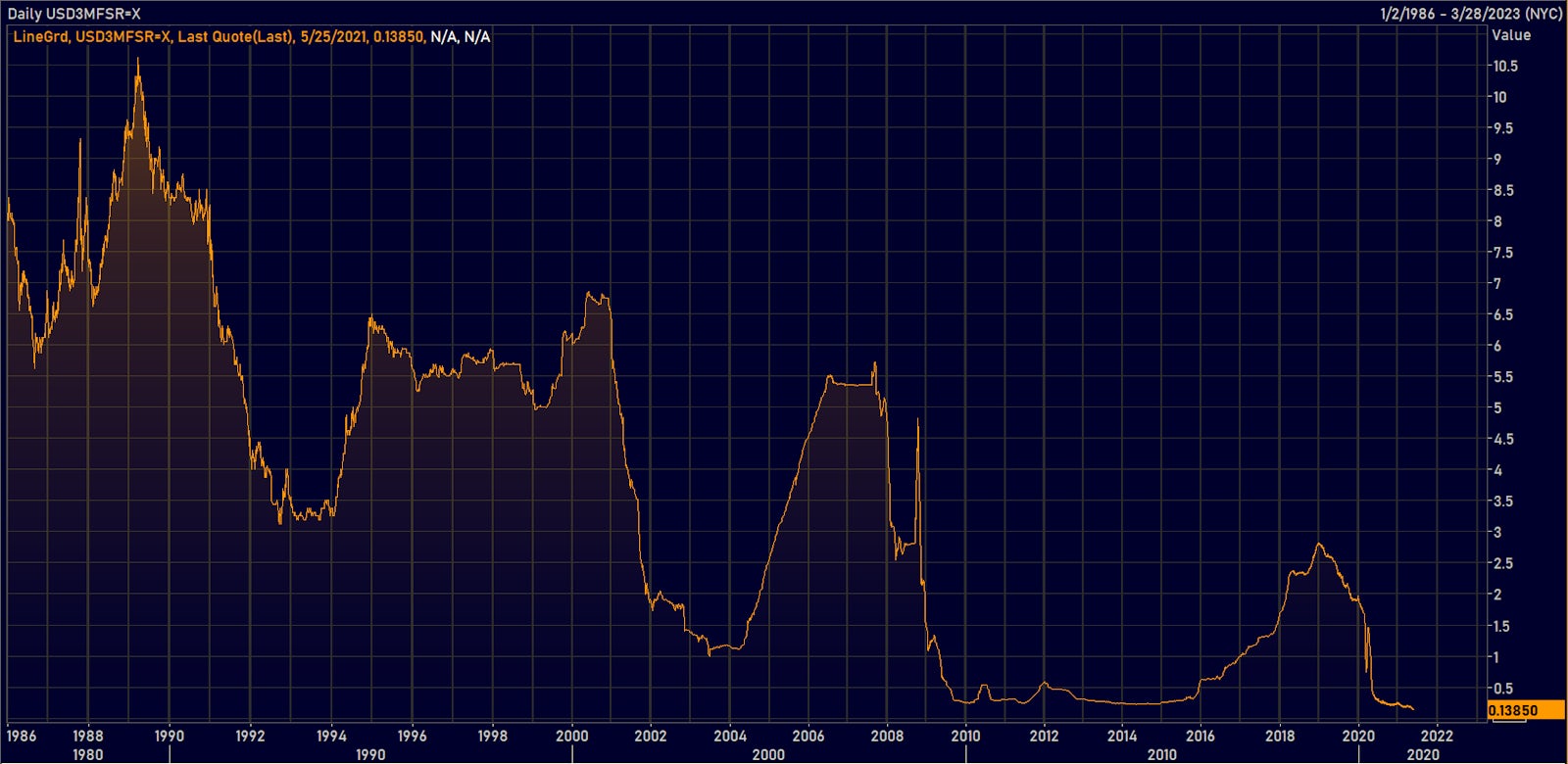Click the sharp late-2008 spike on the line
1568x764 pixels.
tap(917, 420)
